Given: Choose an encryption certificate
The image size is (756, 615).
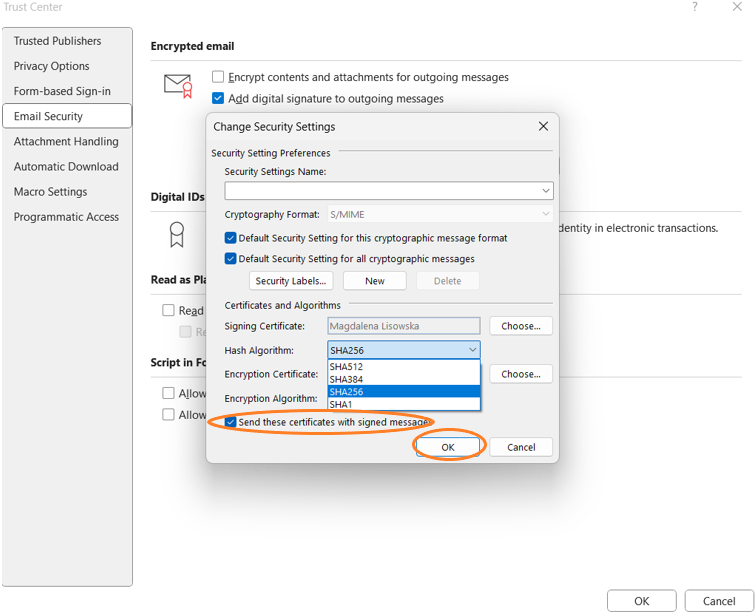Looking at the screenshot, I should [521, 374].
